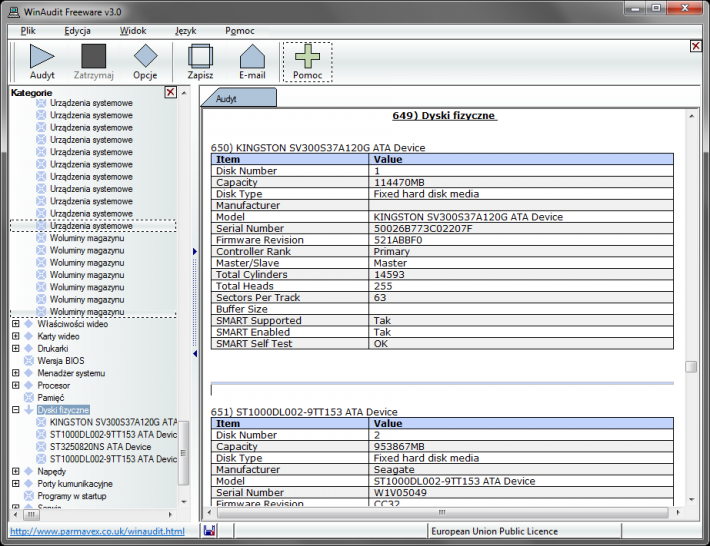Image resolution: width=710 pixels, height=546 pixels.
Task: Open the Język menu
Action: click(186, 31)
